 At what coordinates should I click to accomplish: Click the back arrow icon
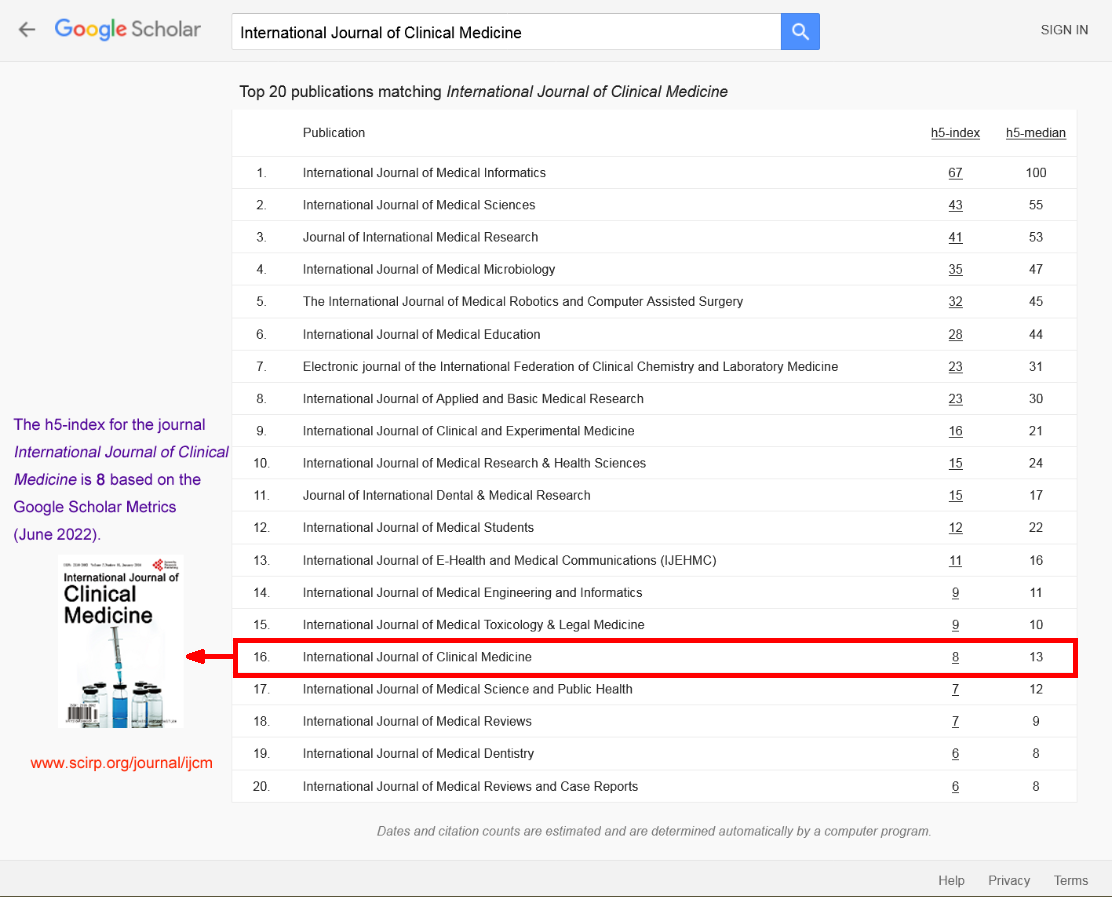tap(27, 30)
